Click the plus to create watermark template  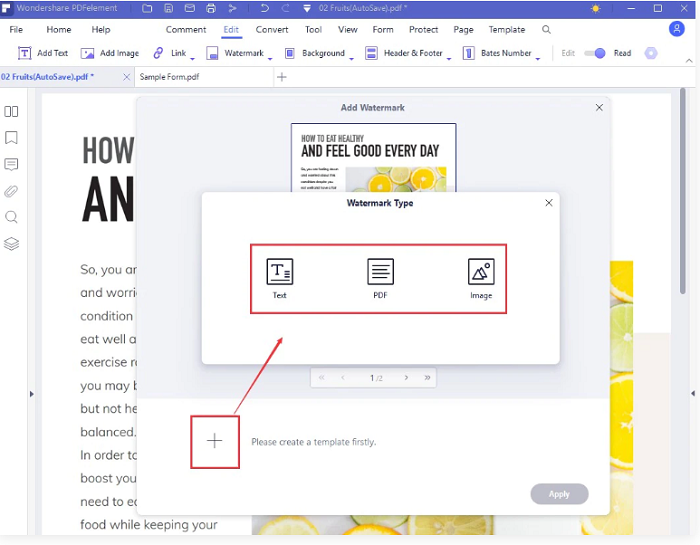[215, 441]
